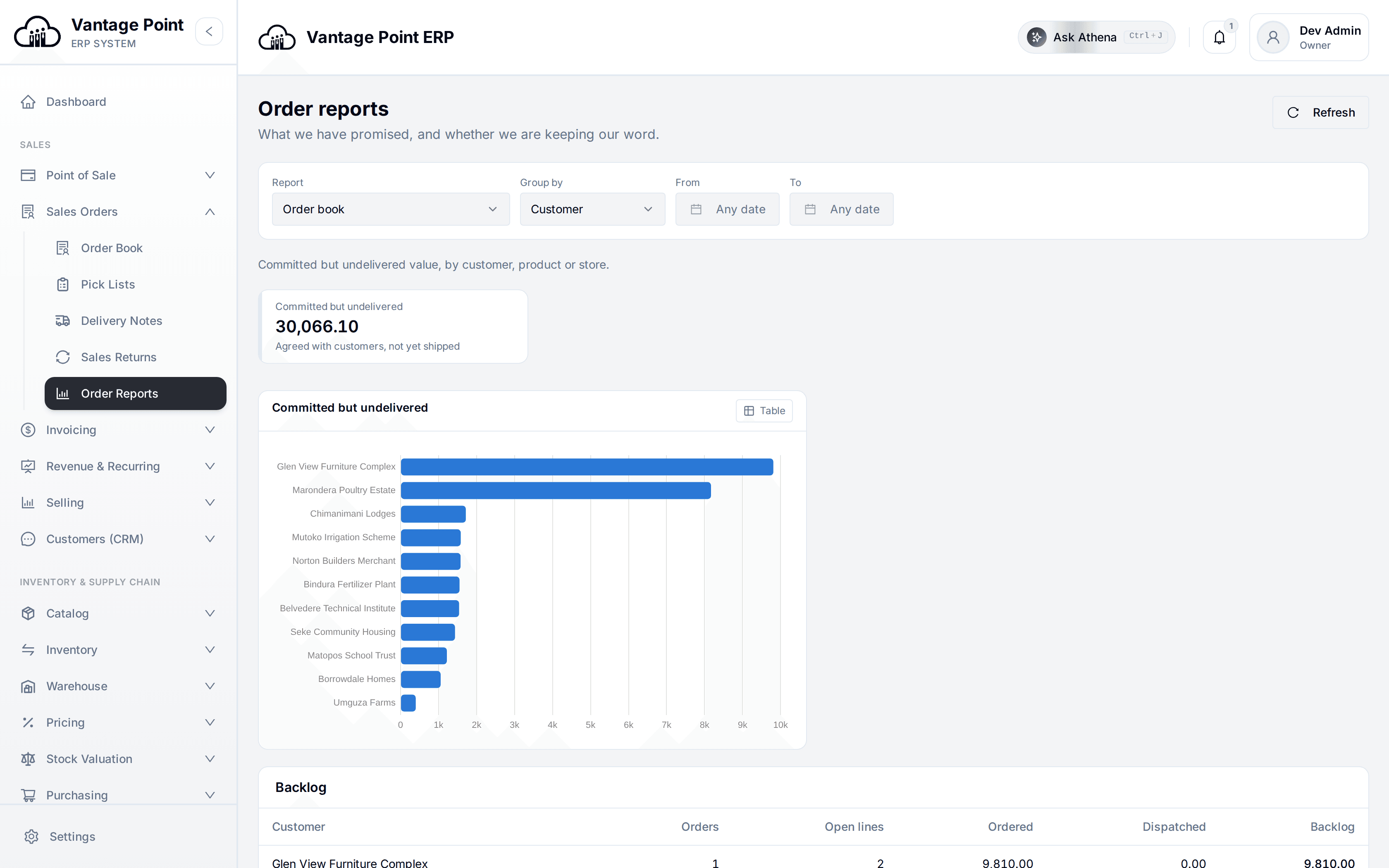Image resolution: width=1389 pixels, height=868 pixels.
Task: Click the Customers (CRM) chat bubble icon
Action: (x=28, y=539)
